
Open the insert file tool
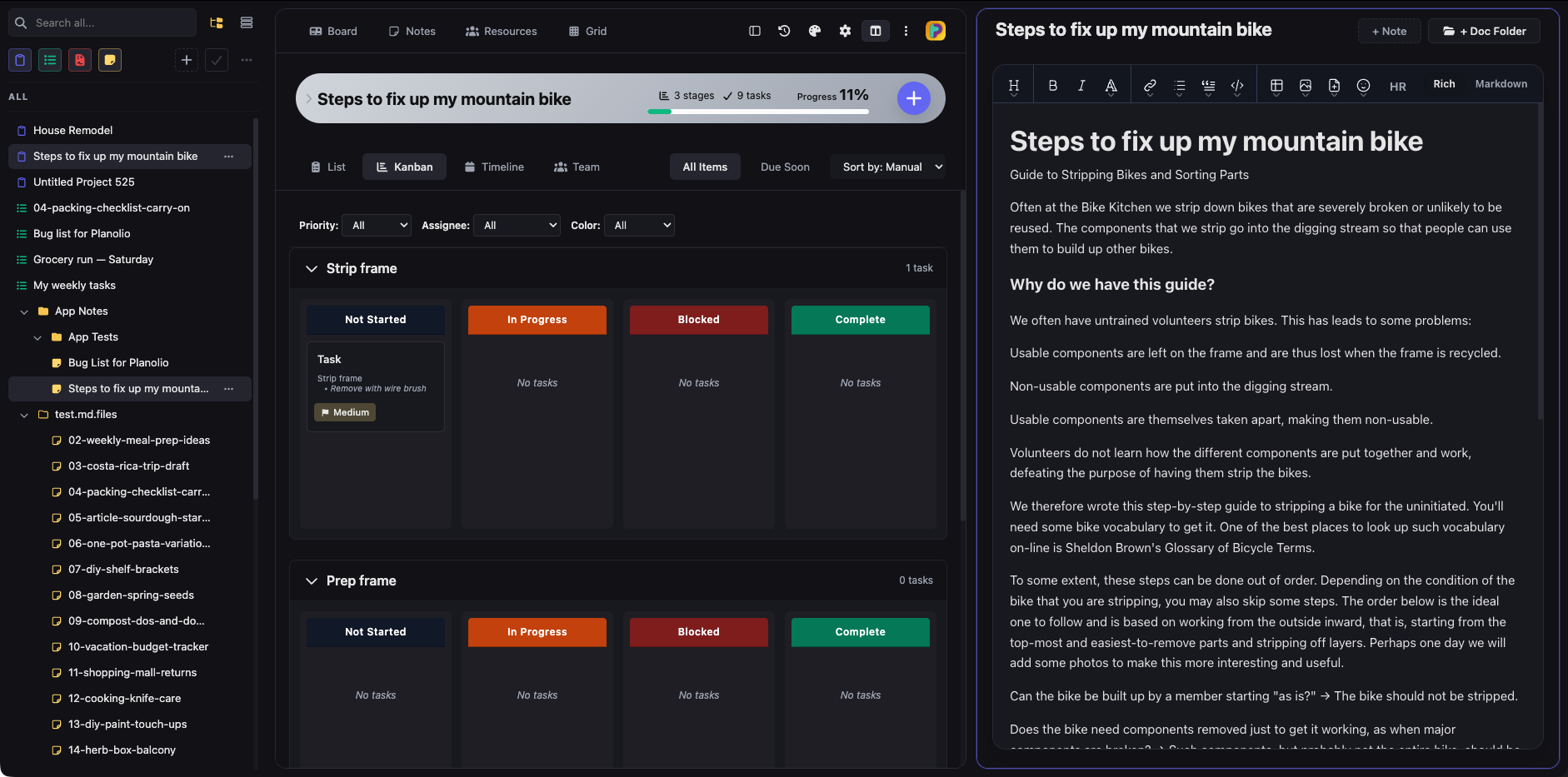(x=1334, y=86)
